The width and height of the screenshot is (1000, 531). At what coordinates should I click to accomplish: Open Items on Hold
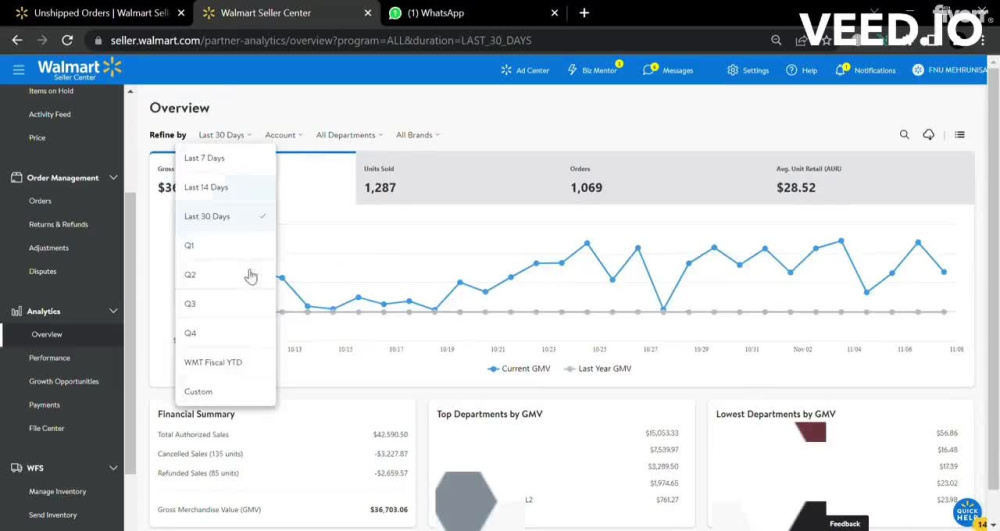pyautogui.click(x=51, y=91)
